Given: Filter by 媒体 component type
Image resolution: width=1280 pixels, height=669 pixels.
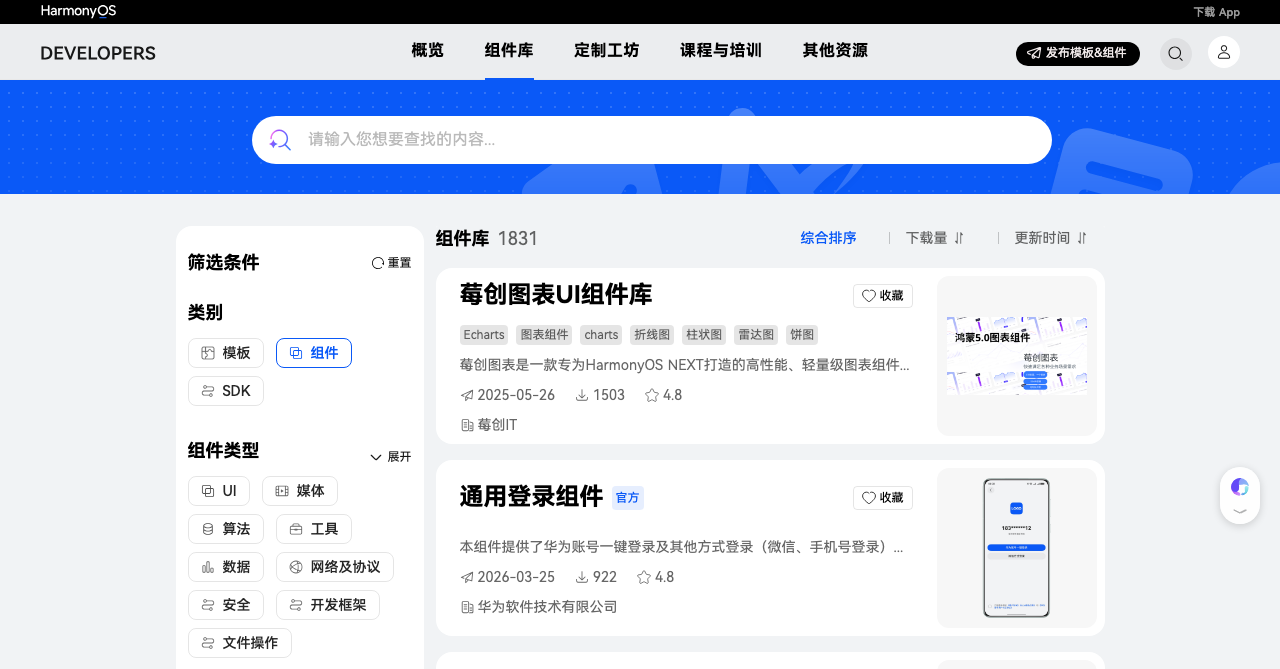Looking at the screenshot, I should click(x=300, y=491).
